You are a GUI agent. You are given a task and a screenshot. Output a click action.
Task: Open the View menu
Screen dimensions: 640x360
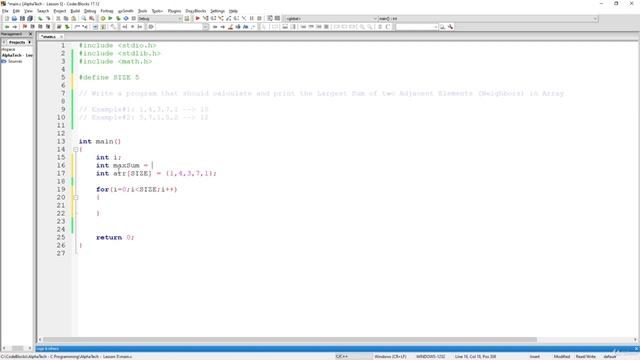tap(28, 11)
